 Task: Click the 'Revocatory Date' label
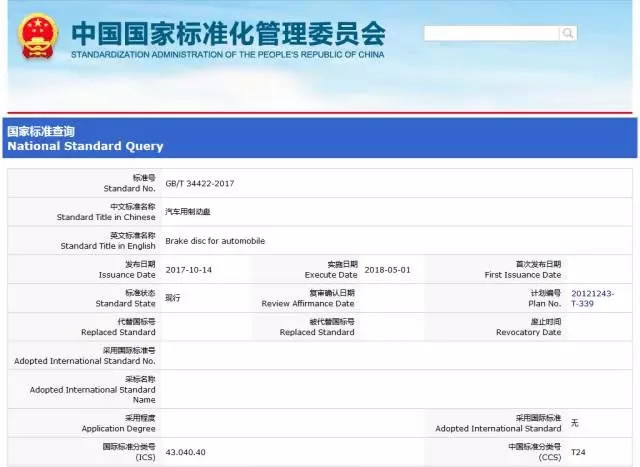528,332
